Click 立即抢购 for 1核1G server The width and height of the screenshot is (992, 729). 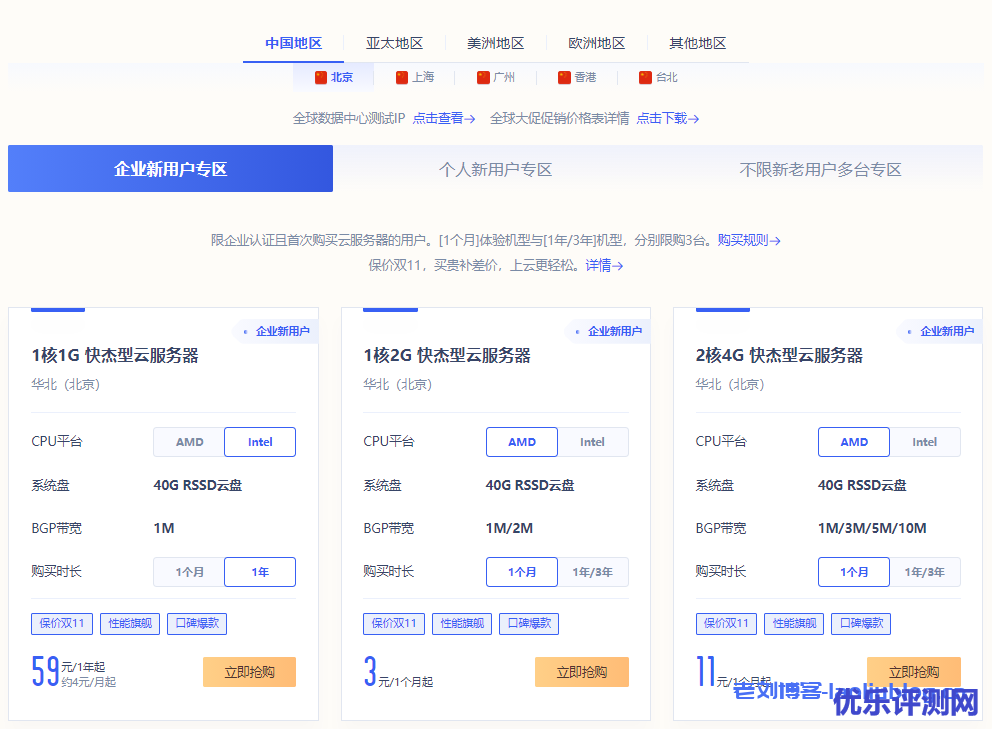click(249, 672)
